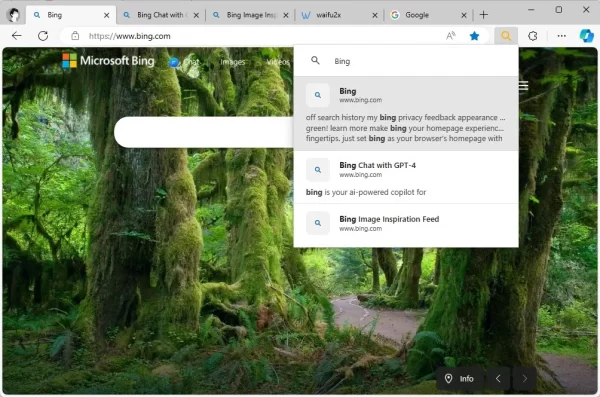Viewport: 600px width, 397px height.
Task: Open the Videos link on Bing
Action: [278, 62]
